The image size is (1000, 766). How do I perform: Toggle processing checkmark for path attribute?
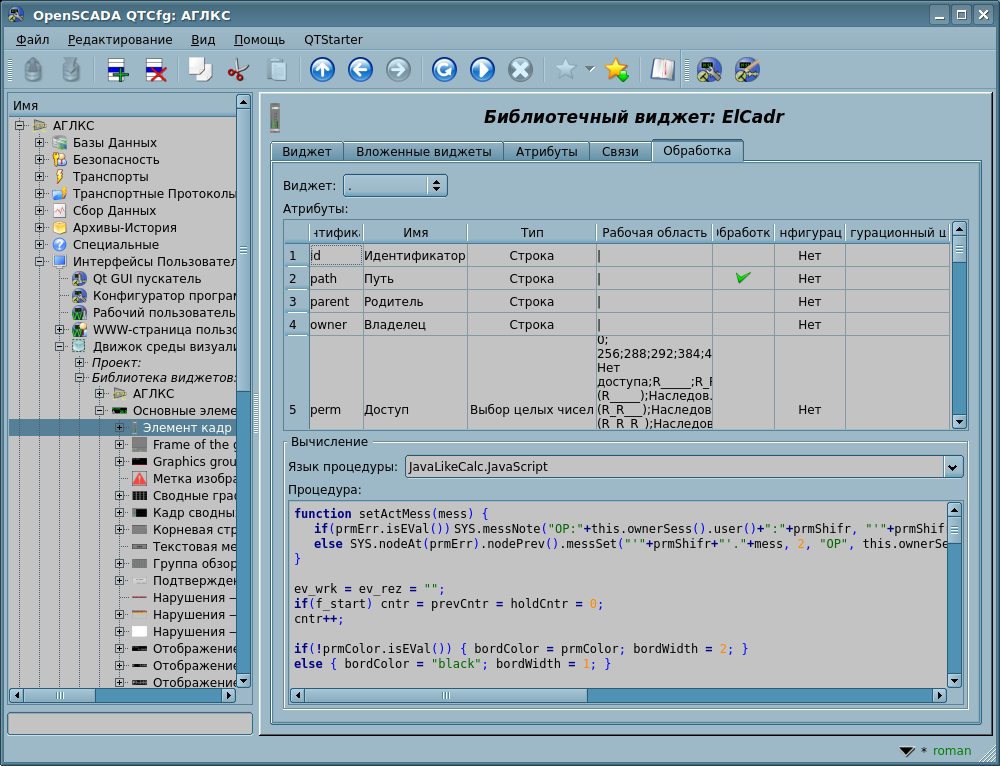tap(742, 278)
